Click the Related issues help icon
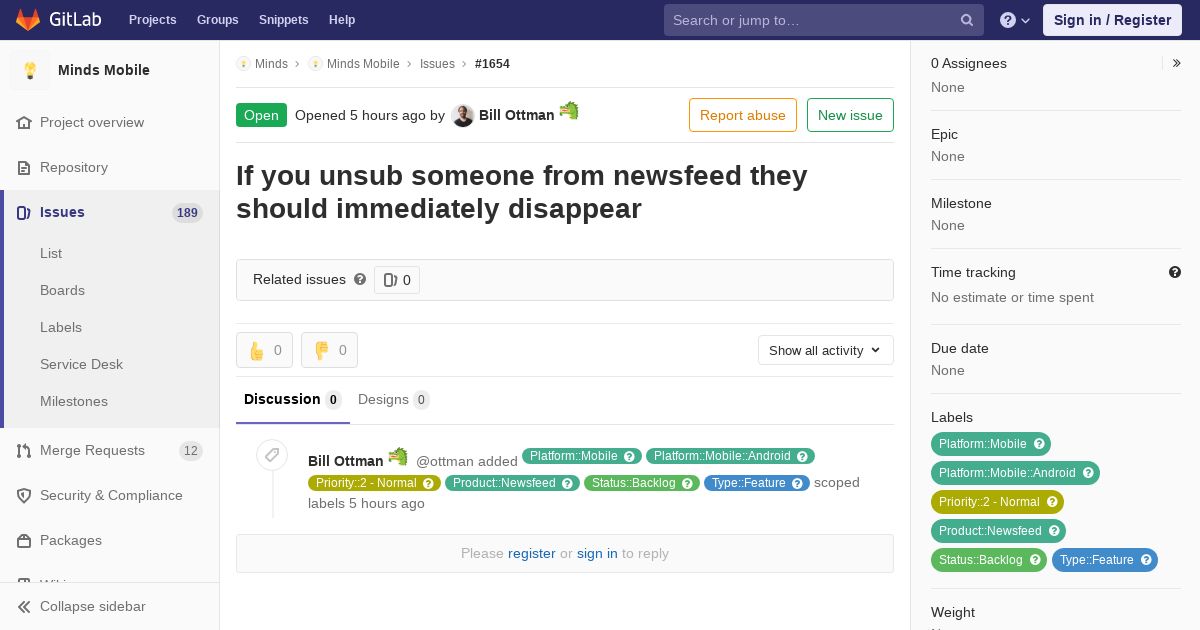 tap(360, 279)
